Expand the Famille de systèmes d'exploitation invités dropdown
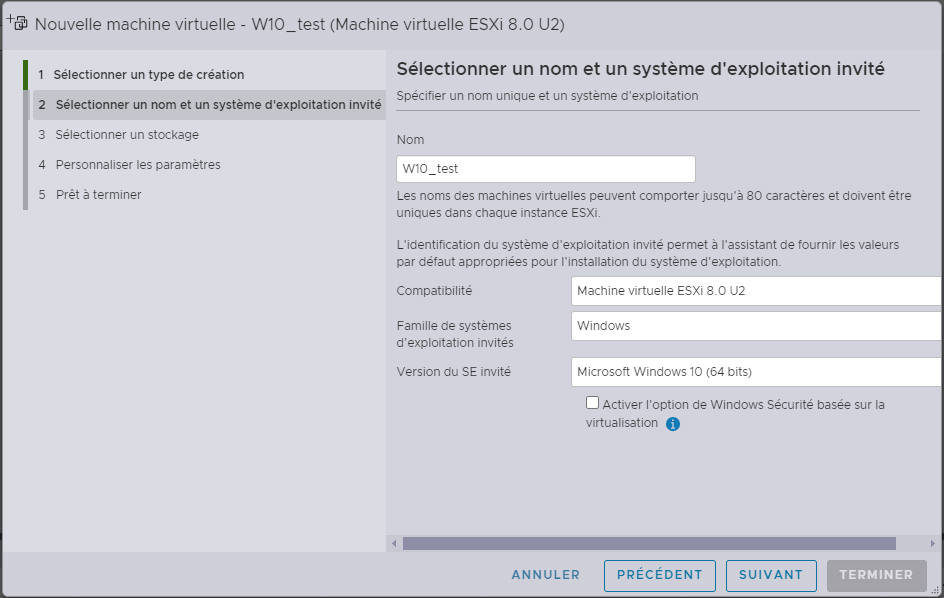 click(756, 326)
